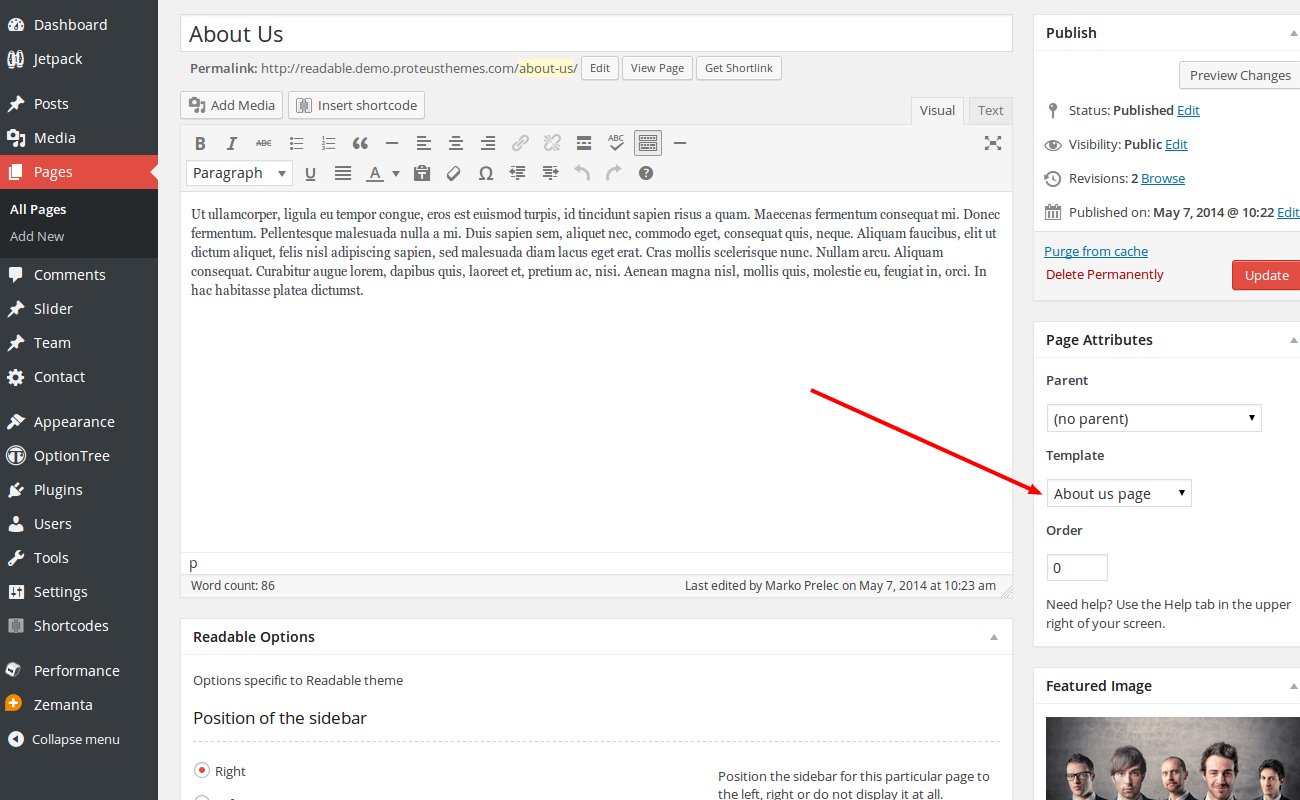This screenshot has width=1300, height=800.
Task: Align text center
Action: click(x=456, y=143)
